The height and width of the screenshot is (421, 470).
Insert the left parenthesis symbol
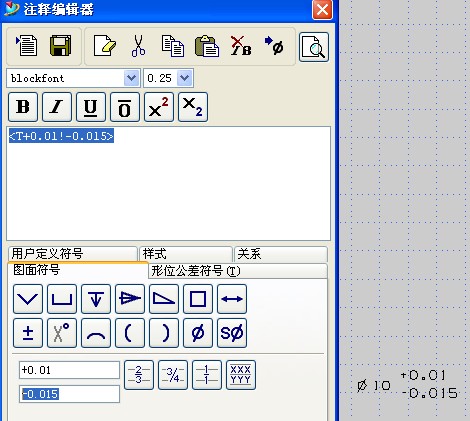[130, 333]
